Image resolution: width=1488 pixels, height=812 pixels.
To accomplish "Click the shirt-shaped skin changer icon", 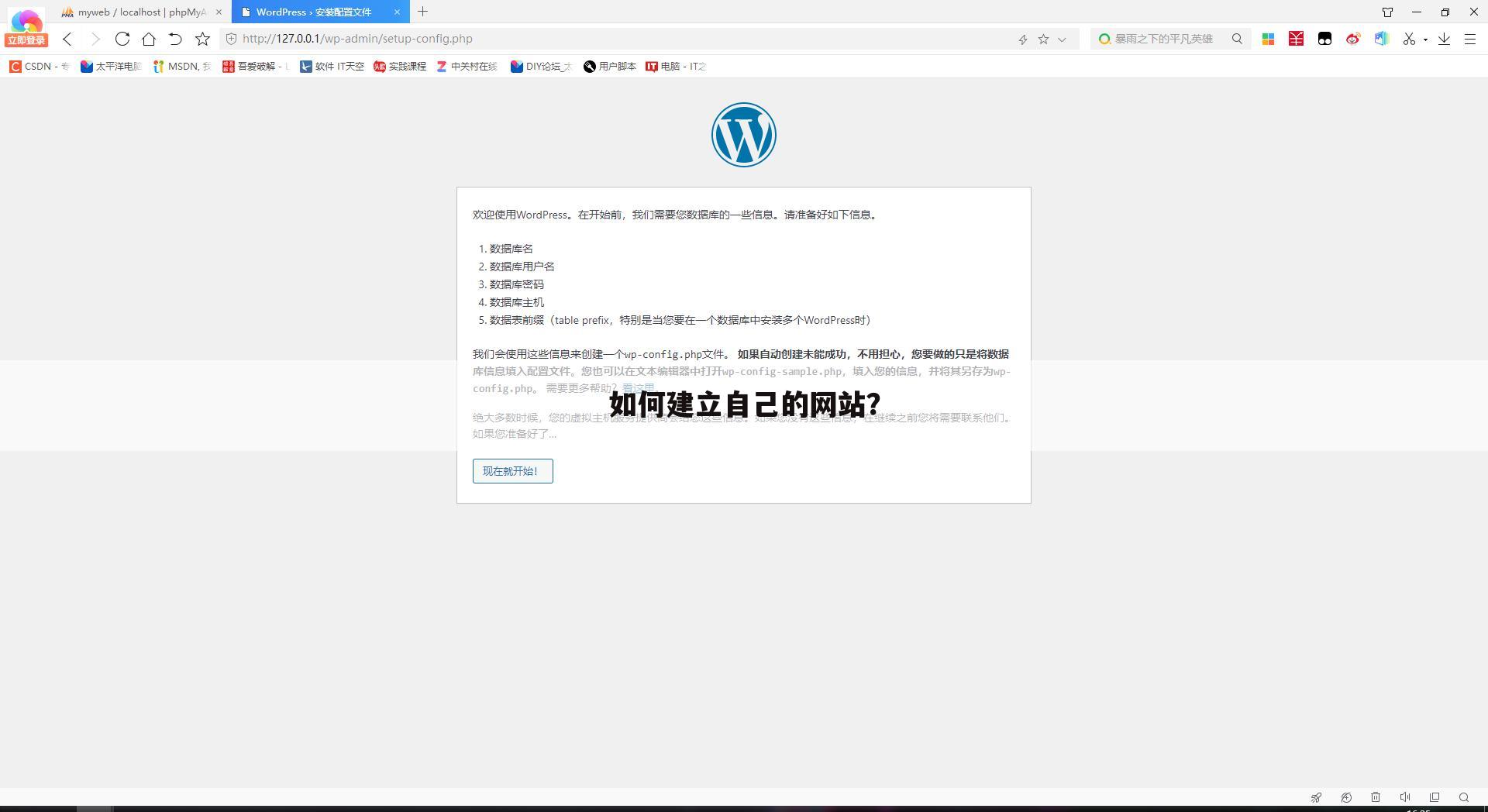I will pyautogui.click(x=1387, y=12).
